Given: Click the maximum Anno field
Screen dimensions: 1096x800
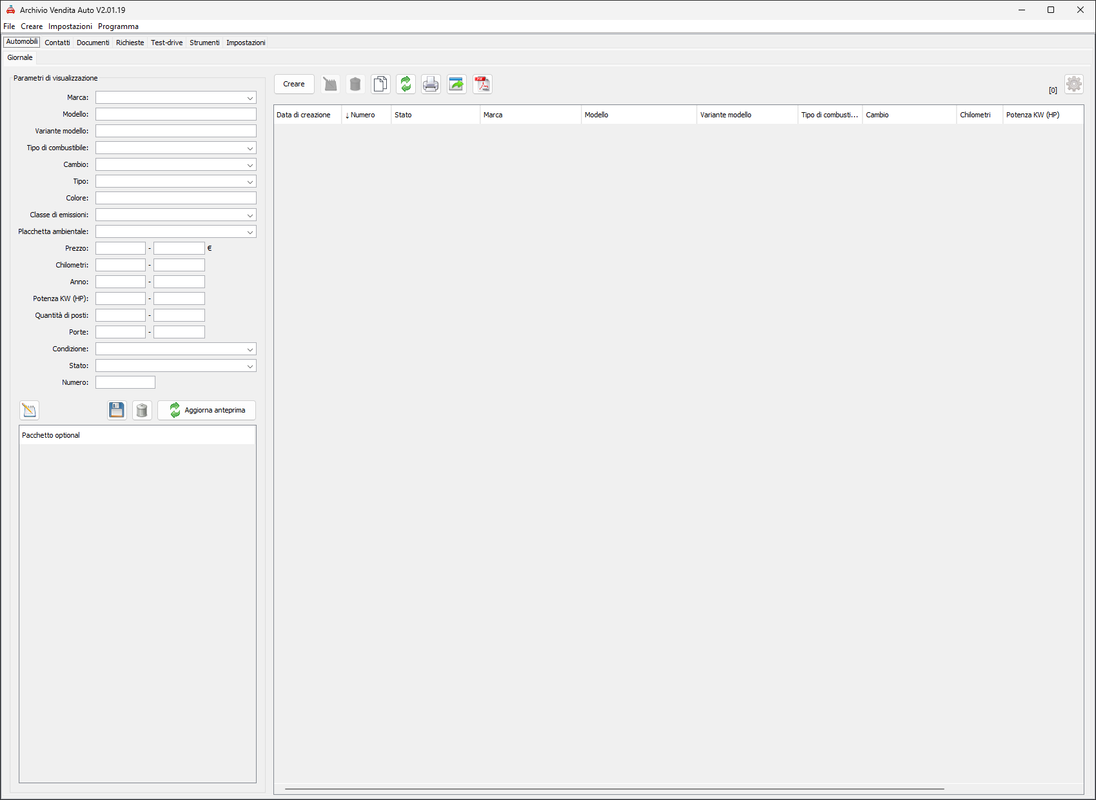Looking at the screenshot, I should (x=179, y=282).
